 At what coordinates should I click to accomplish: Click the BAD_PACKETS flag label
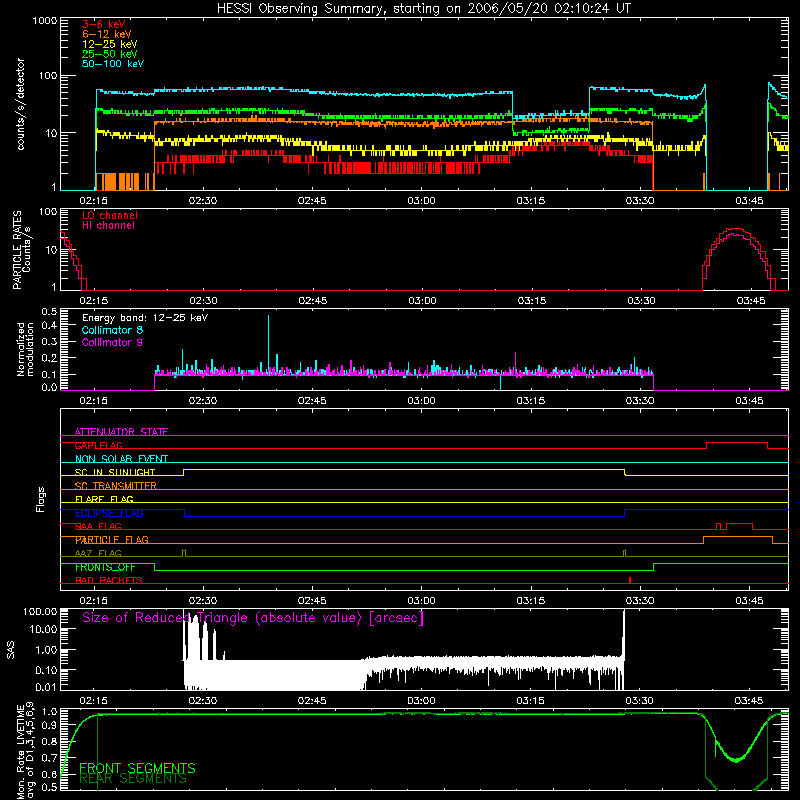tap(109, 580)
